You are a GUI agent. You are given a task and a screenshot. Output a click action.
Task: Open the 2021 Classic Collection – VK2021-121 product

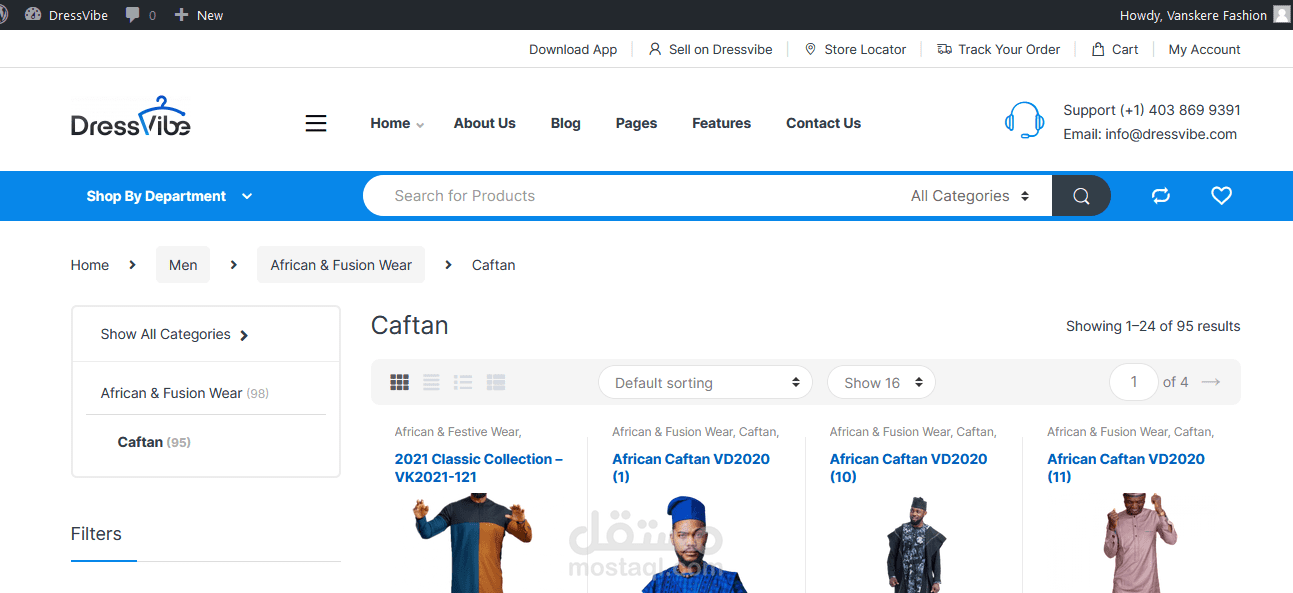[478, 468]
